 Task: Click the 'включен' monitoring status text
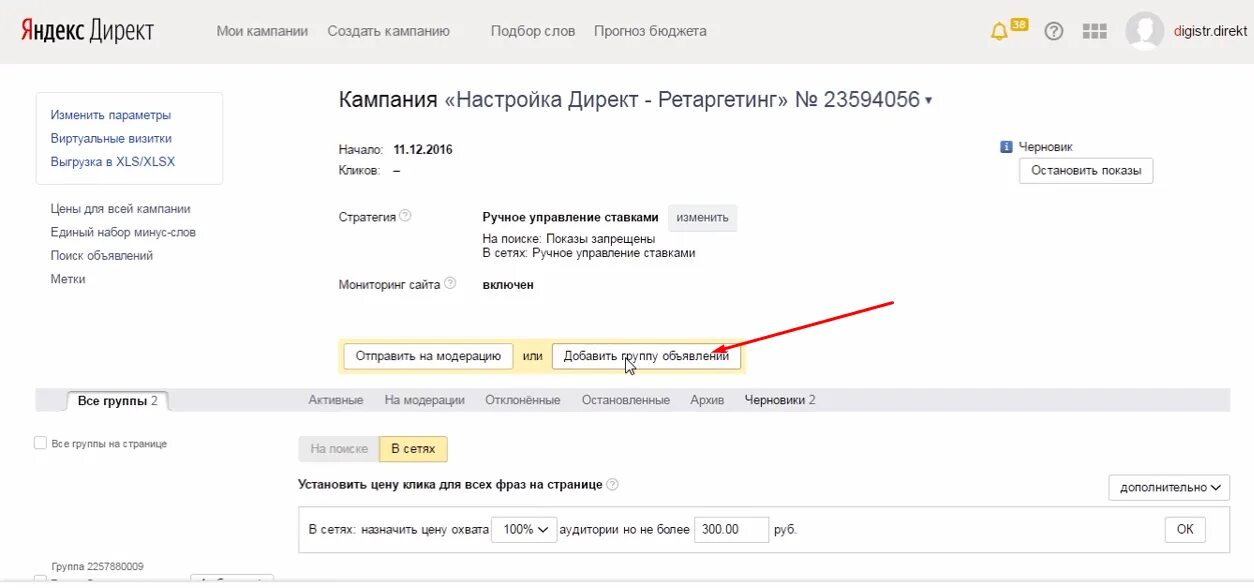pyautogui.click(x=508, y=284)
